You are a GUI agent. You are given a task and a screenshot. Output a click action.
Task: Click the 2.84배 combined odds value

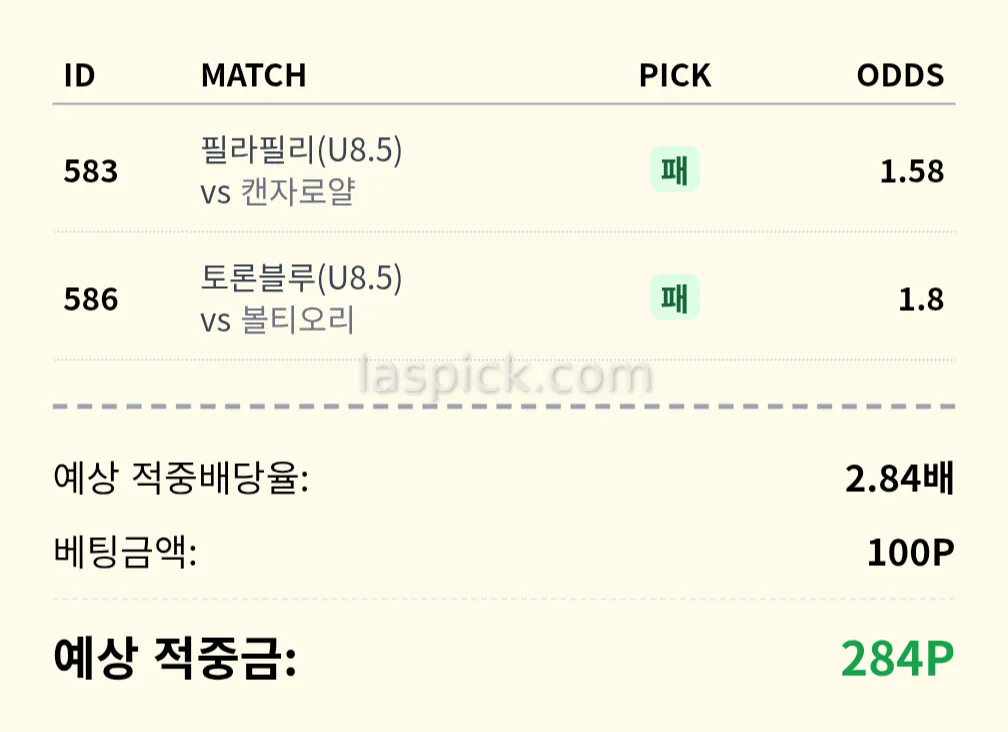click(899, 479)
